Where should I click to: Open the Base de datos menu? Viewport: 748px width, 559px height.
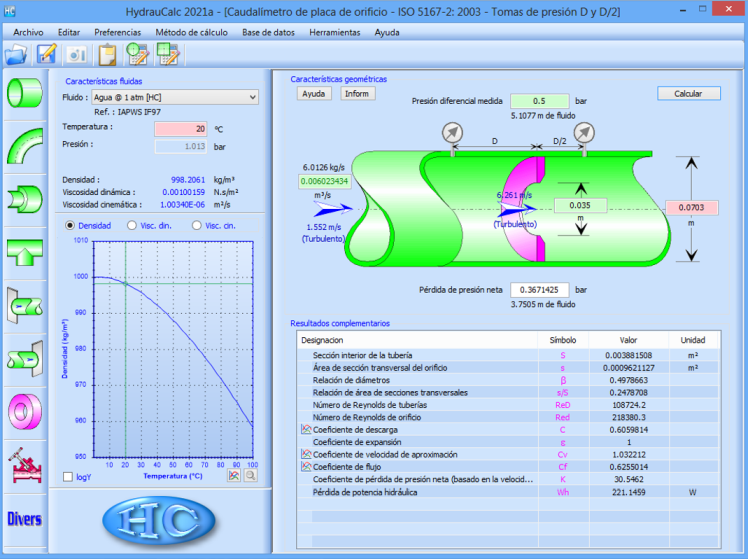pos(269,32)
